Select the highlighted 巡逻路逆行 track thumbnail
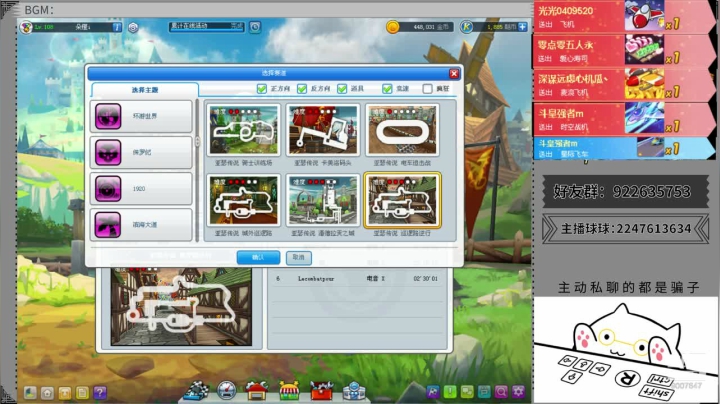The height and width of the screenshot is (404, 720). point(402,200)
